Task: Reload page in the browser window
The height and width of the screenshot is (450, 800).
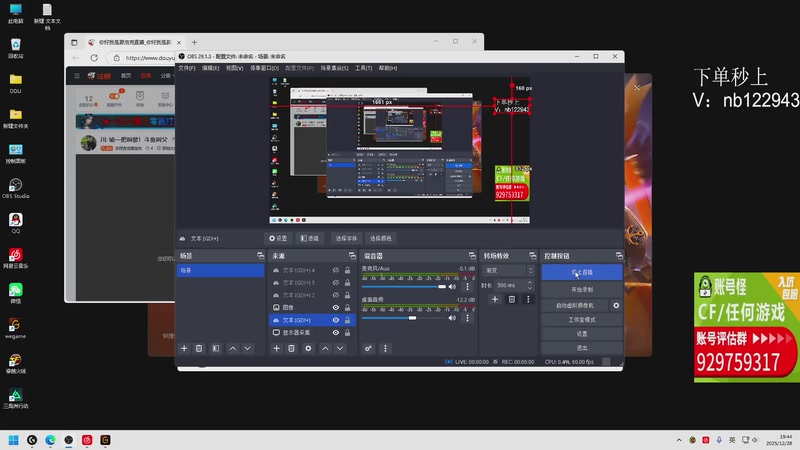Action: click(x=94, y=58)
